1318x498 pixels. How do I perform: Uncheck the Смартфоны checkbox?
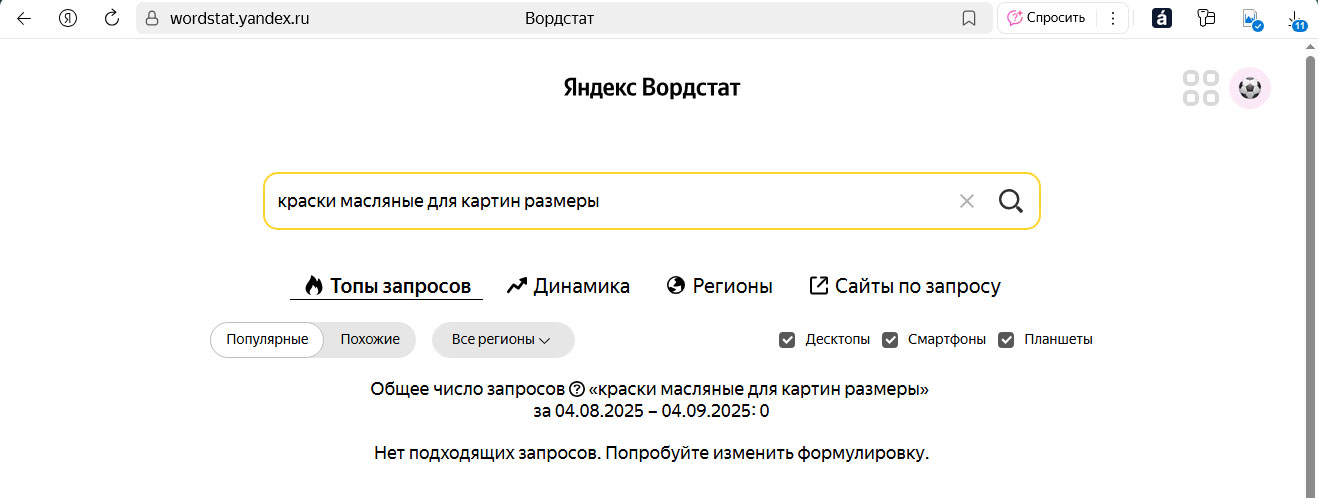click(x=890, y=339)
